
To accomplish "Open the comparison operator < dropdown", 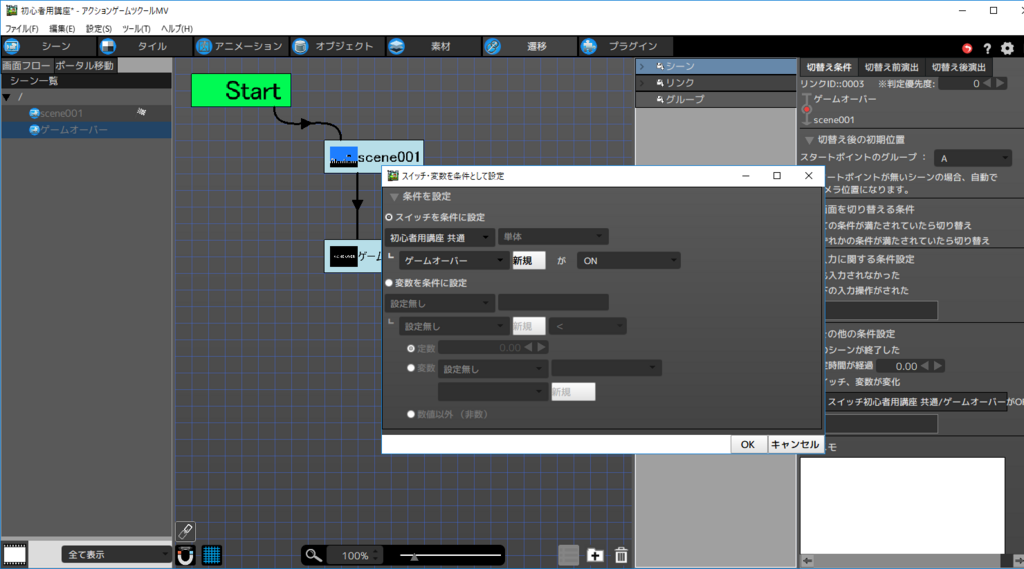I will point(588,326).
